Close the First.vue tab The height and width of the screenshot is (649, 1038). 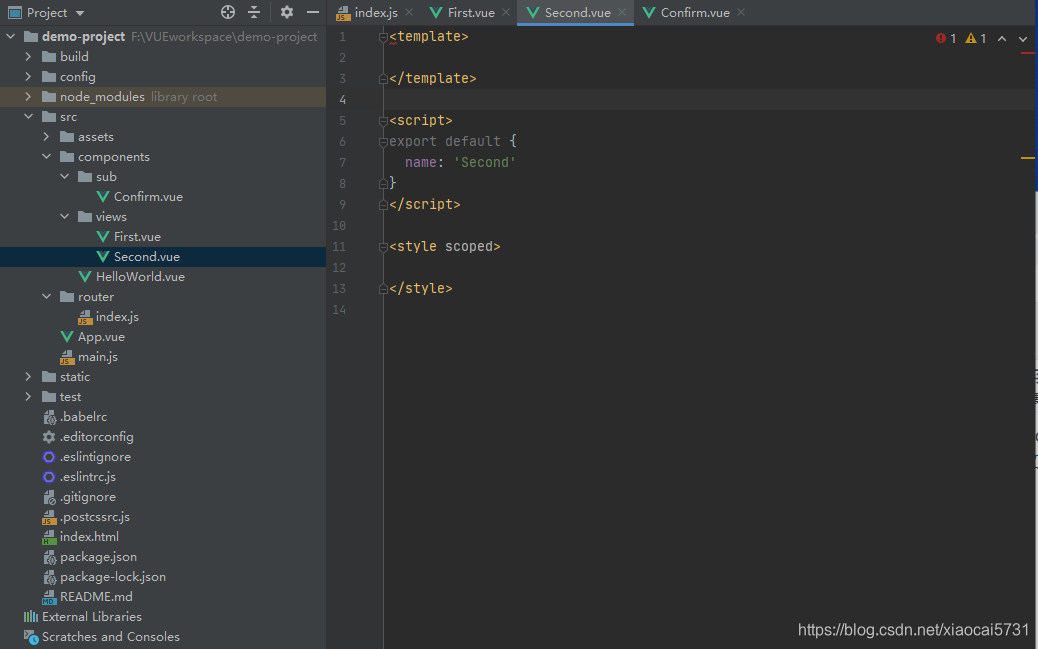506,12
